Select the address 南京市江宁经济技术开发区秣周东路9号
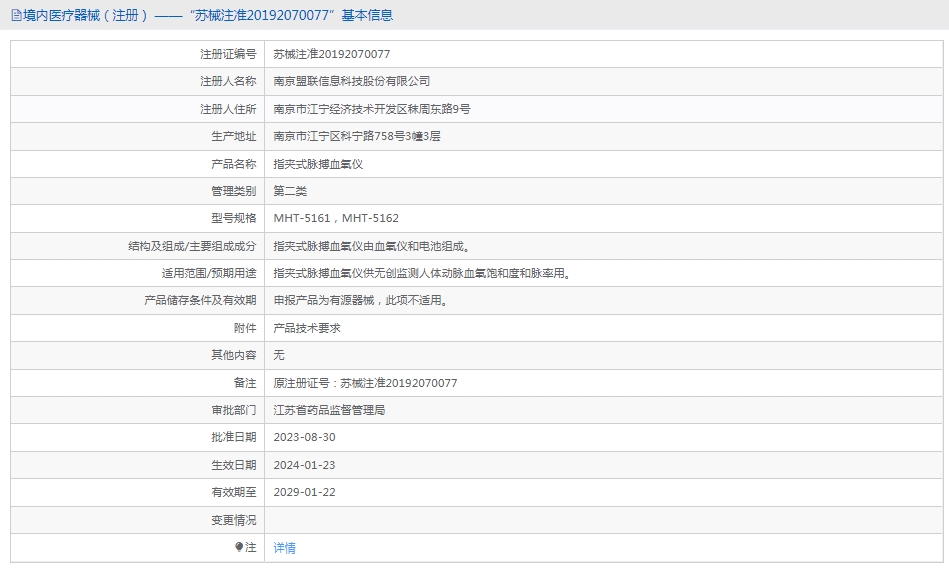The width and height of the screenshot is (949, 573). click(x=372, y=109)
